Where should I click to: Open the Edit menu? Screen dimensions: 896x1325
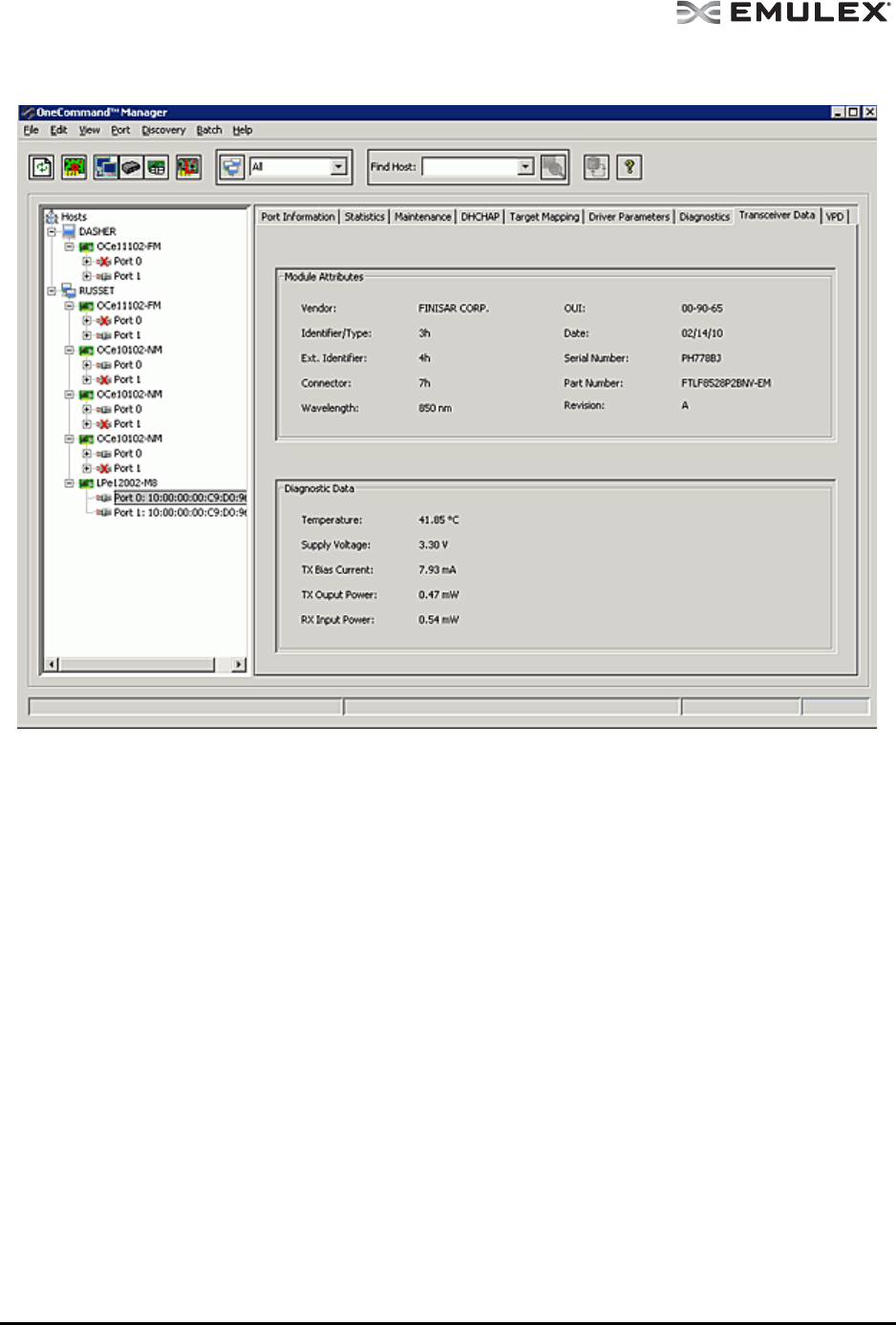coord(59,130)
